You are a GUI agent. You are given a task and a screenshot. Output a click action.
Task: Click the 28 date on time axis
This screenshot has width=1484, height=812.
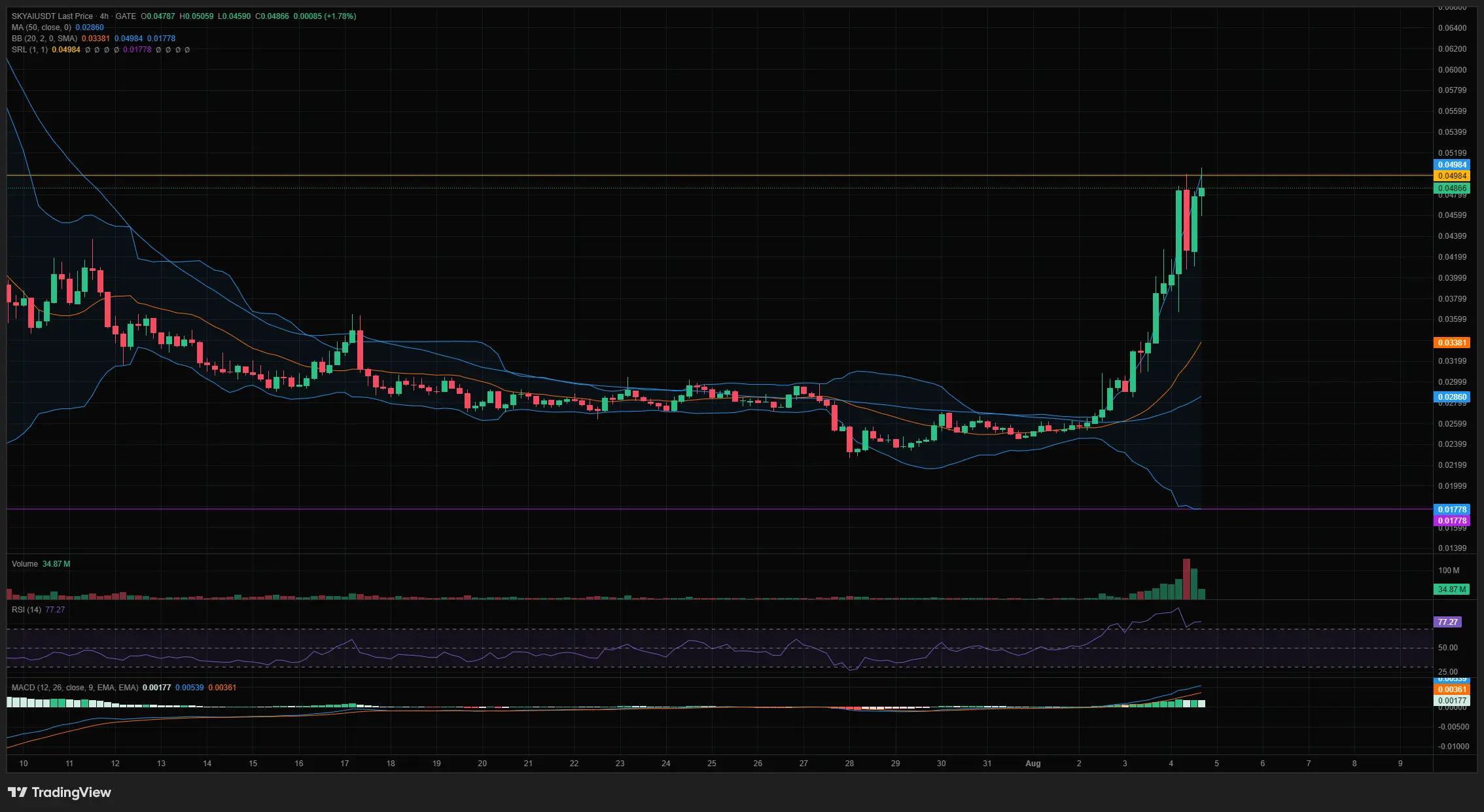pyautogui.click(x=849, y=764)
